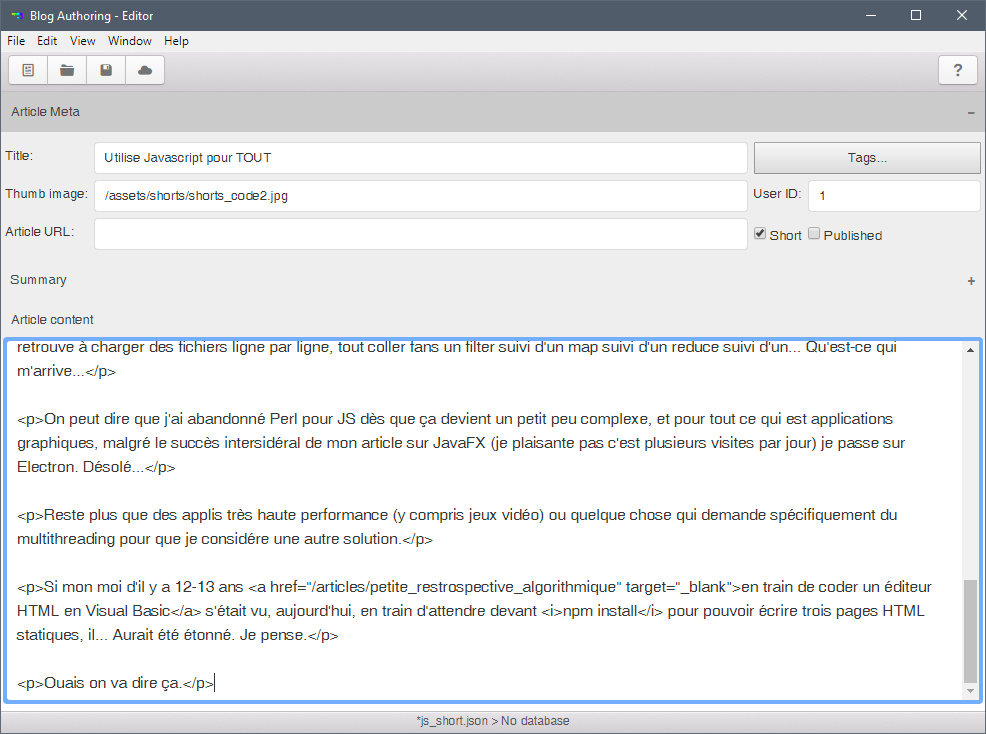Click the cloud upload toolbar icon
986x734 pixels.
click(145, 70)
